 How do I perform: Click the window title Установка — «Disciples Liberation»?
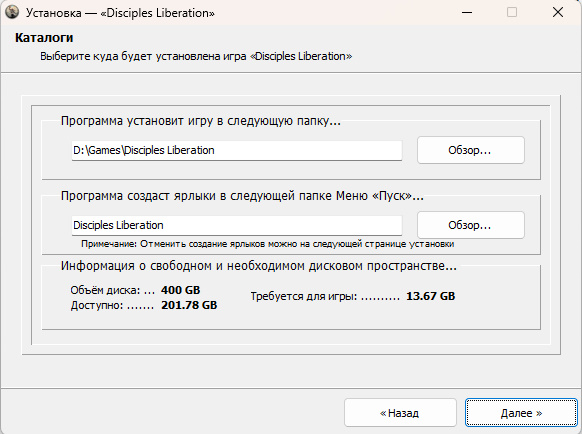(x=120, y=13)
